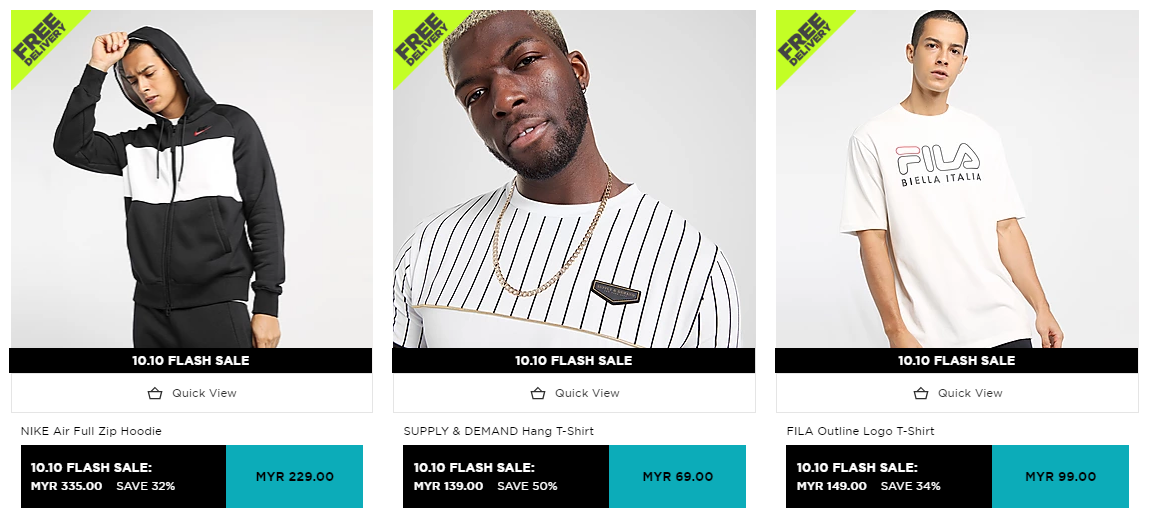Click the basket icon under the Nike hoodie
The image size is (1150, 522).
coord(155,393)
